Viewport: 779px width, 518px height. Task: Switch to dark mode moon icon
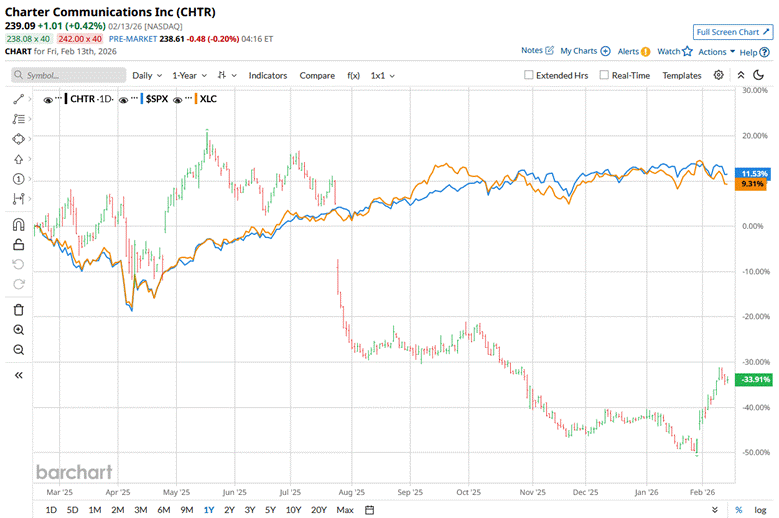pos(758,75)
